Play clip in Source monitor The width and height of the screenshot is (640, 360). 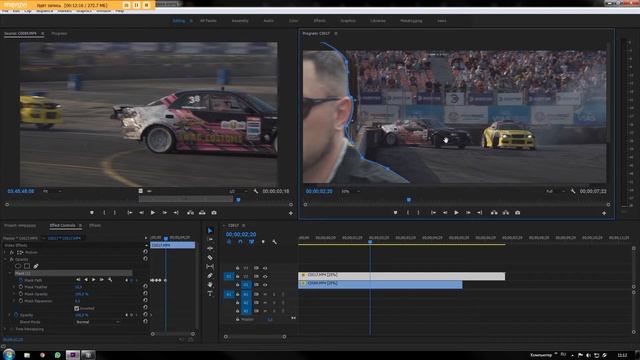153,213
